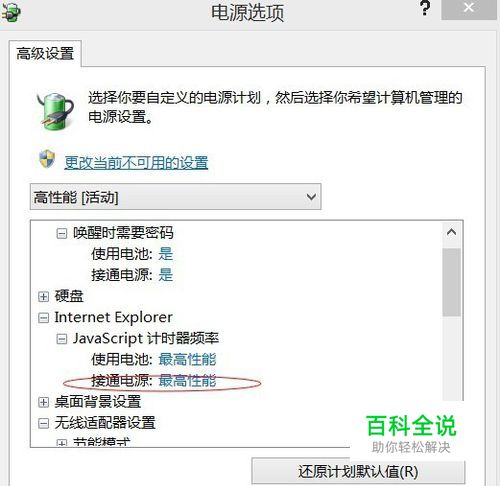Image resolution: width=500 pixels, height=486 pixels.
Task: Click the UAC shield icon
Action: coord(47,159)
